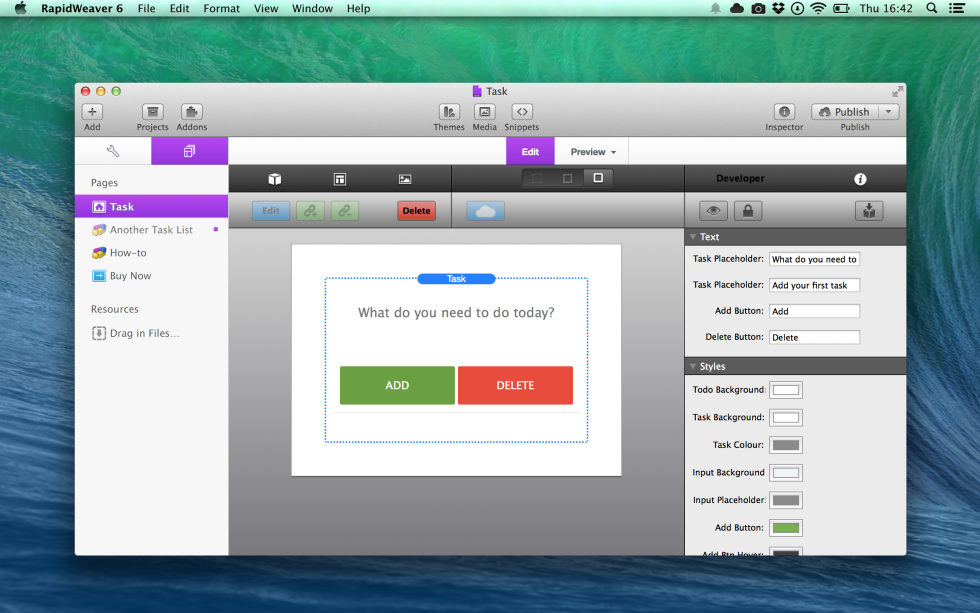Switch to Edit mode tab
The height and width of the screenshot is (613, 980).
pyautogui.click(x=530, y=152)
